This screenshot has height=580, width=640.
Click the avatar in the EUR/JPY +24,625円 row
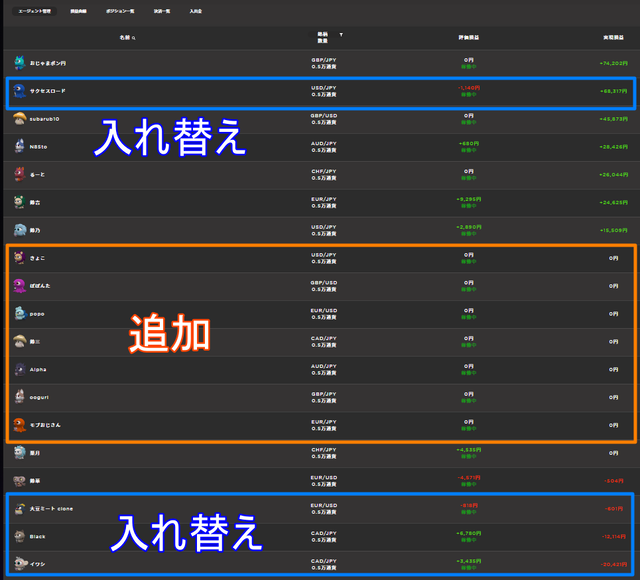(19, 202)
